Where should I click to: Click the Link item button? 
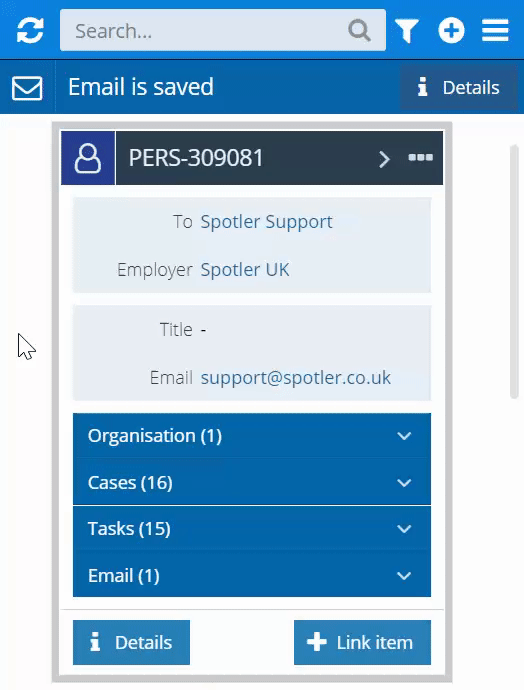[363, 642]
